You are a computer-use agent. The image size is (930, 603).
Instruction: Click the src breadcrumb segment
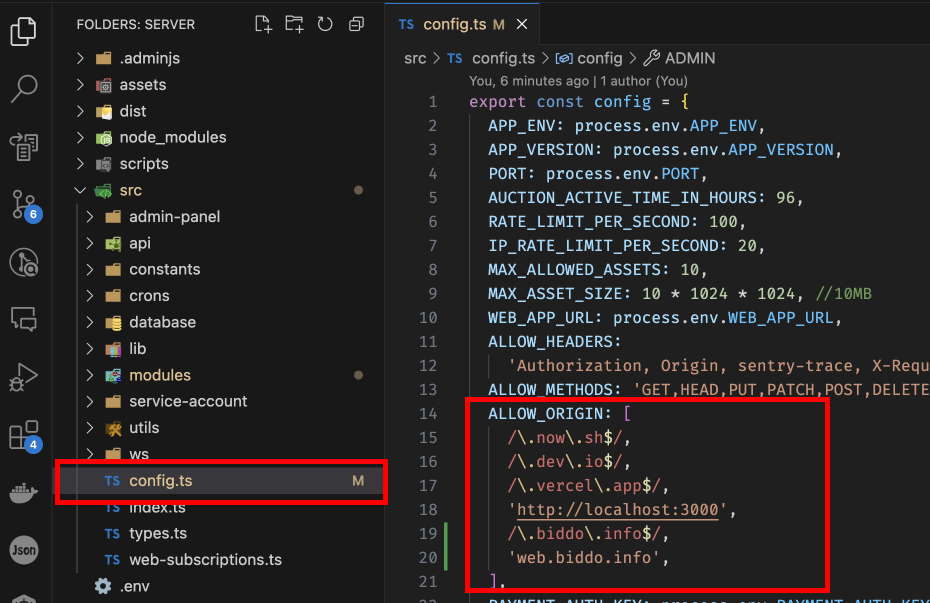coord(415,58)
